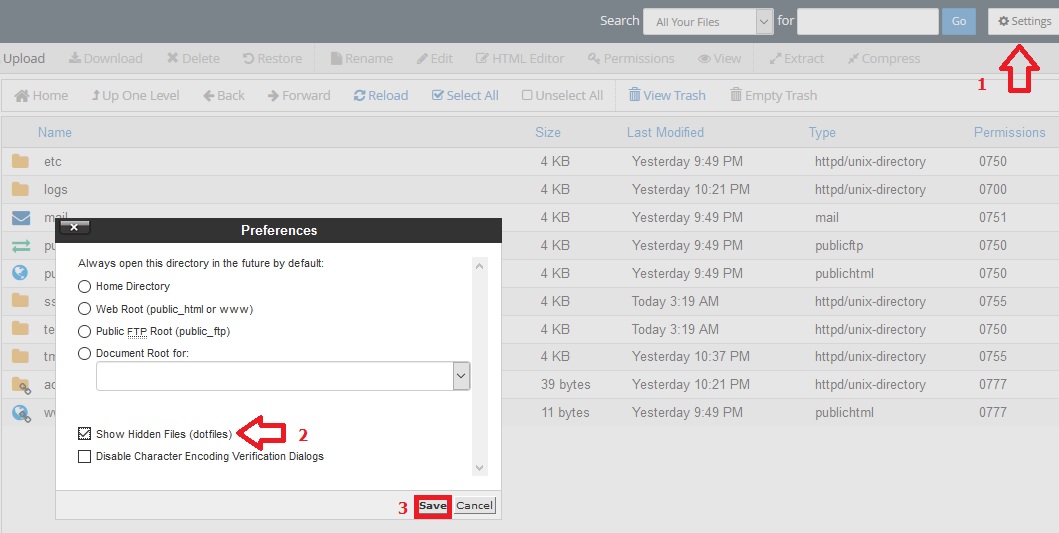
Task: Sort by the Type column header
Action: coord(822,132)
